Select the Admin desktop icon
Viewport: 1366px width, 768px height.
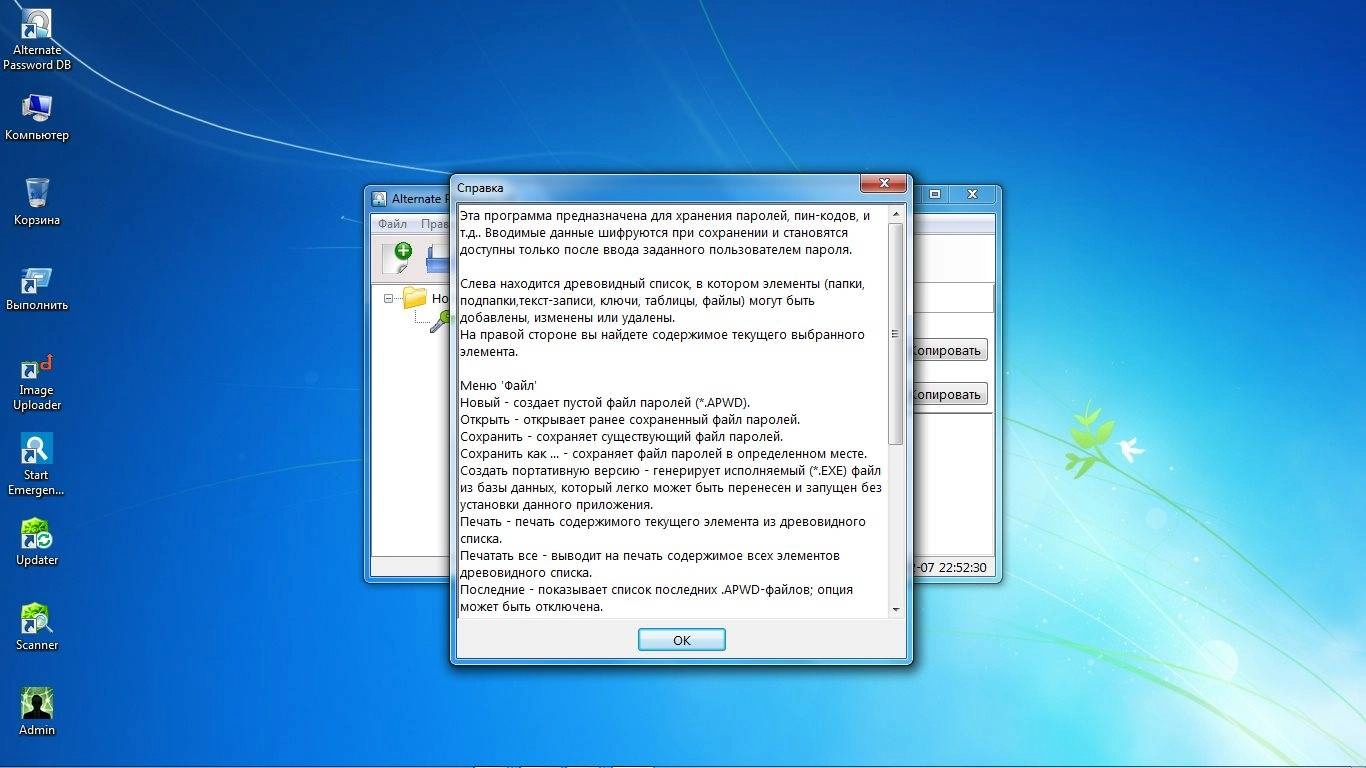(37, 712)
